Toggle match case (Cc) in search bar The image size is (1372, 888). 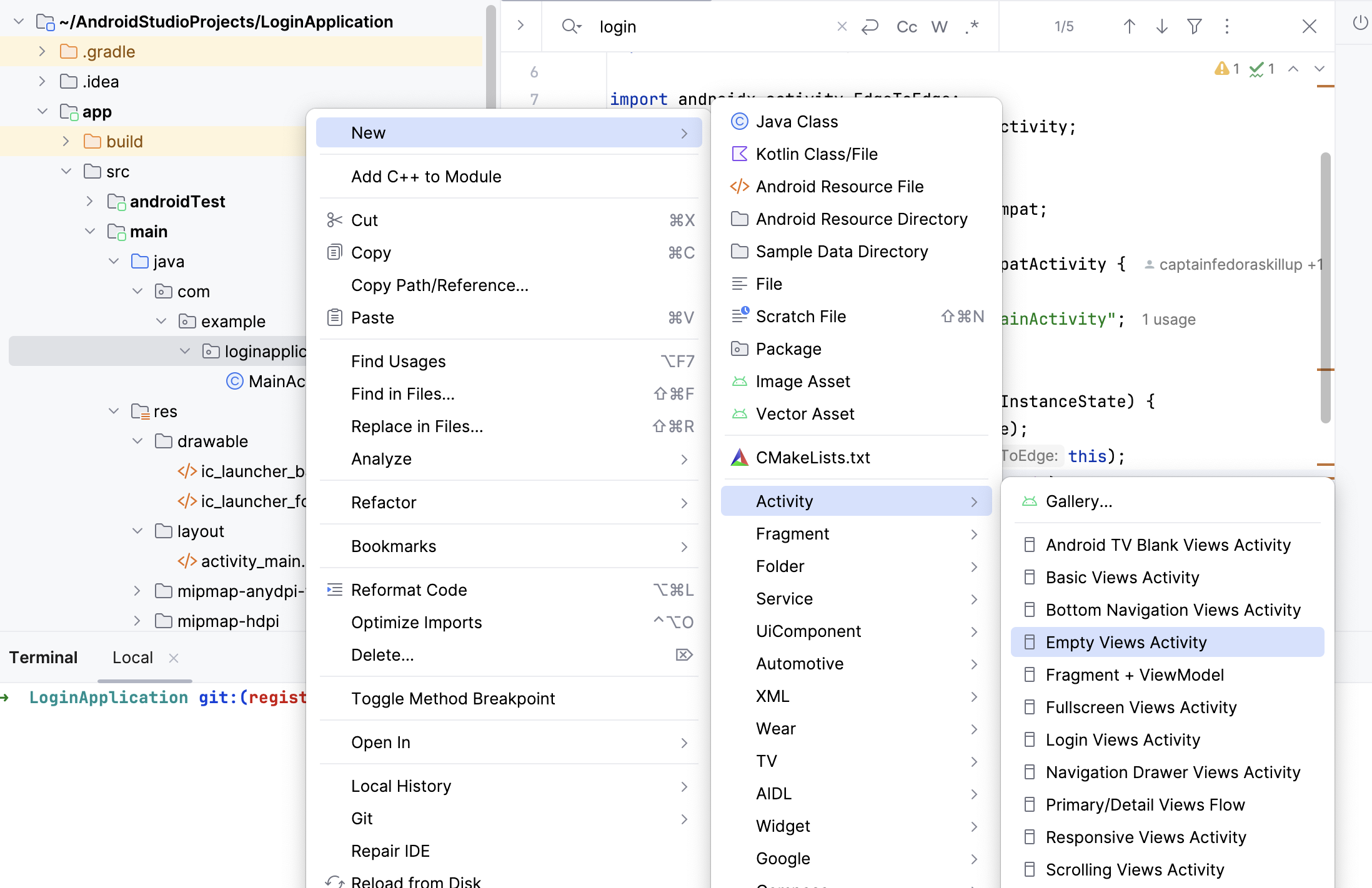(907, 27)
